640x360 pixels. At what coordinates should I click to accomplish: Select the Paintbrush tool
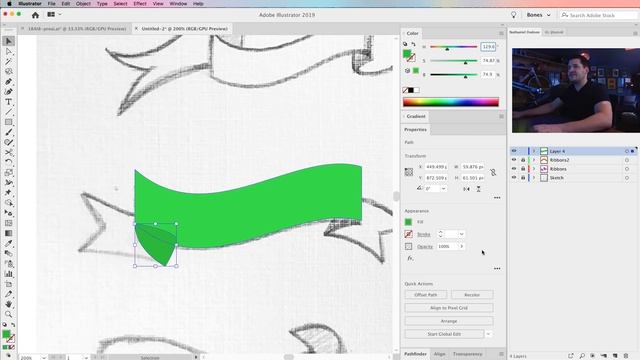point(9,132)
